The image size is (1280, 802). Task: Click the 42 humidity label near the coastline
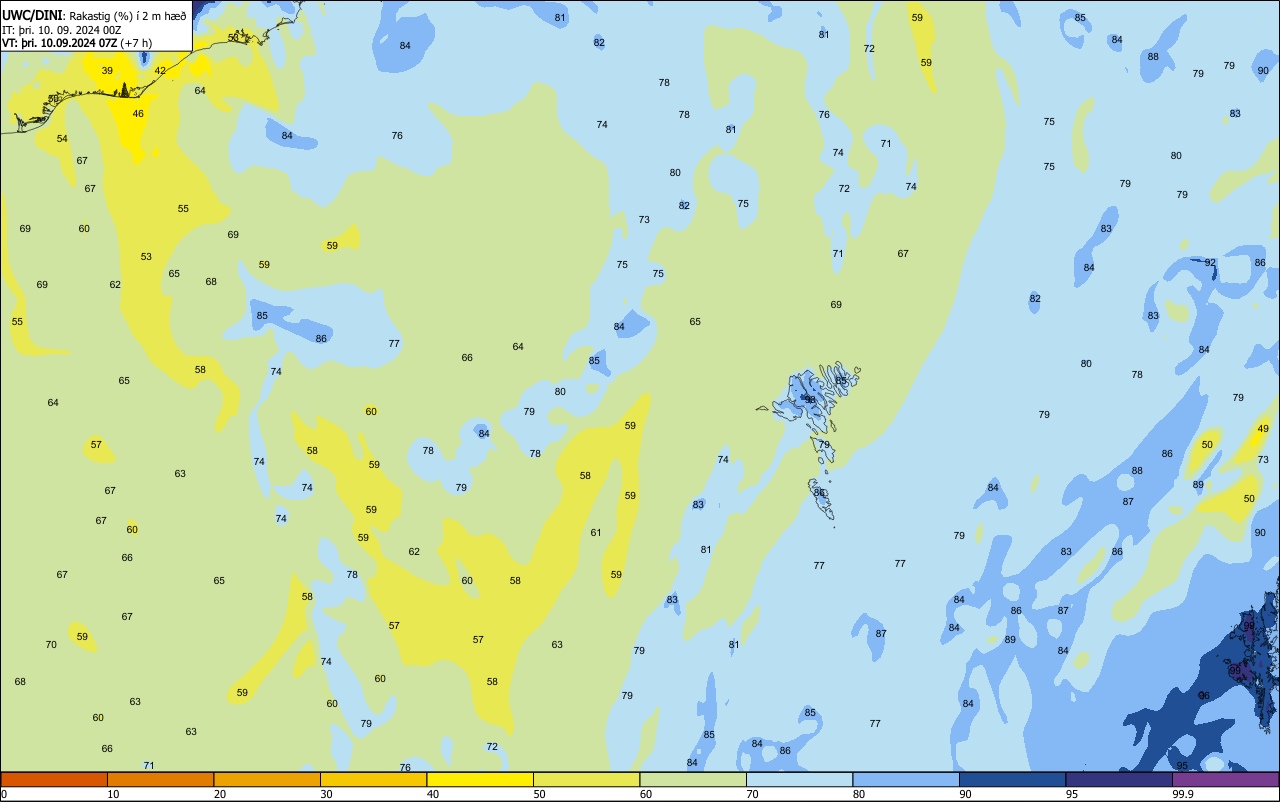(x=160, y=71)
